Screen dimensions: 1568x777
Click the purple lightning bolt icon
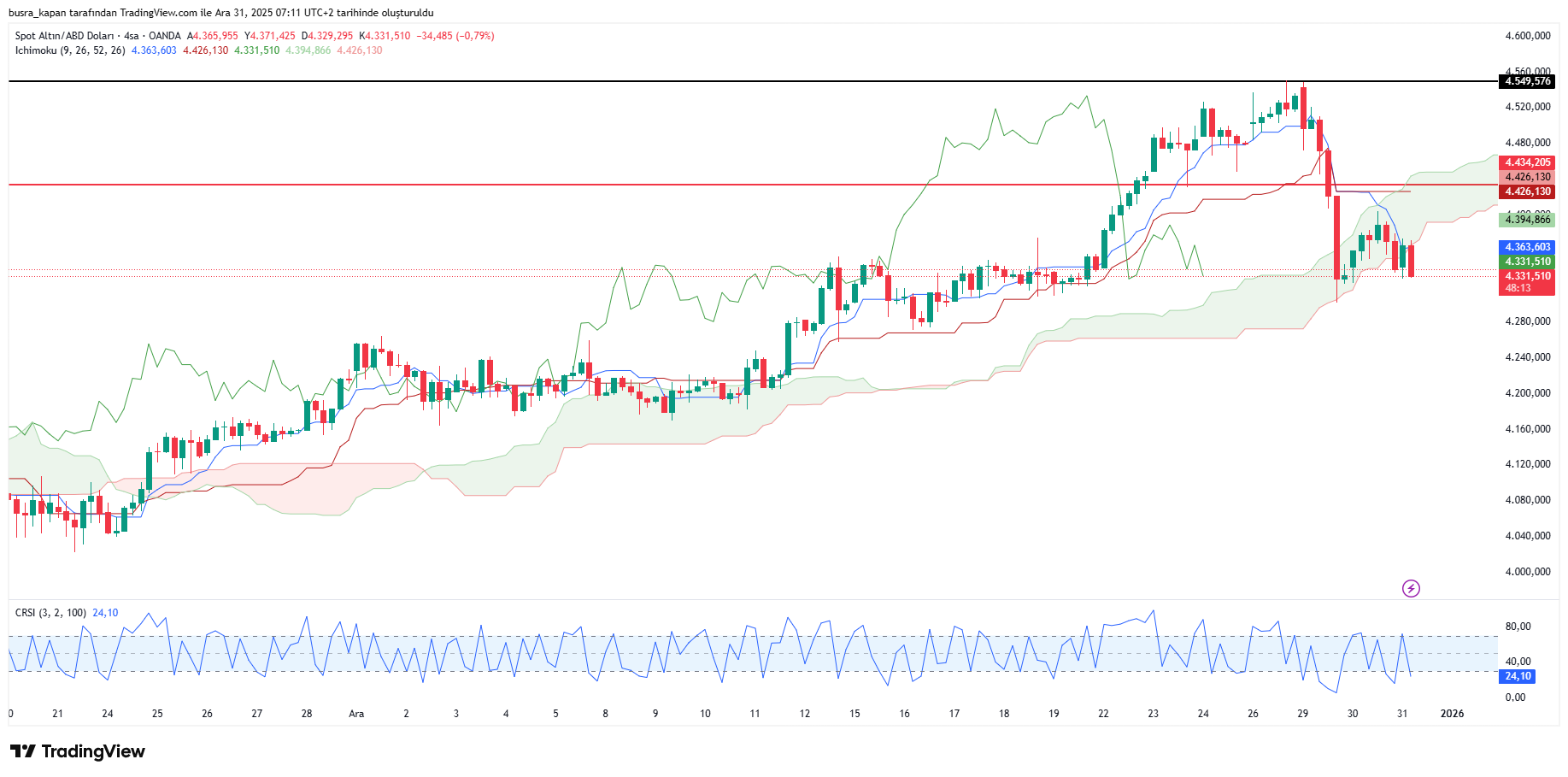[x=1411, y=588]
